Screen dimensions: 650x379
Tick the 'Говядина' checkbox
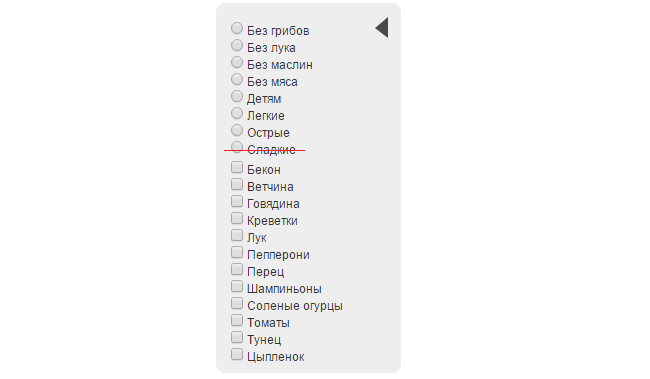[x=237, y=201]
